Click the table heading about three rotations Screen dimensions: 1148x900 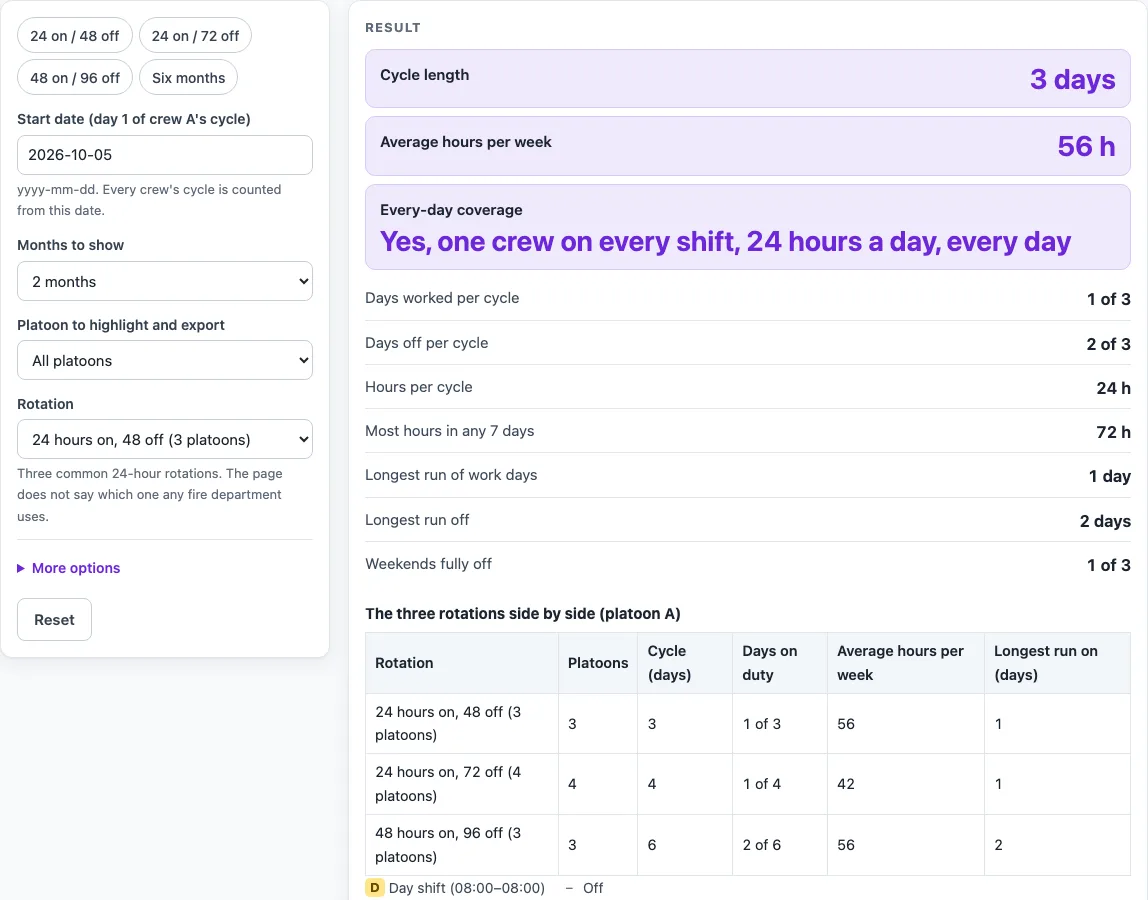(523, 614)
